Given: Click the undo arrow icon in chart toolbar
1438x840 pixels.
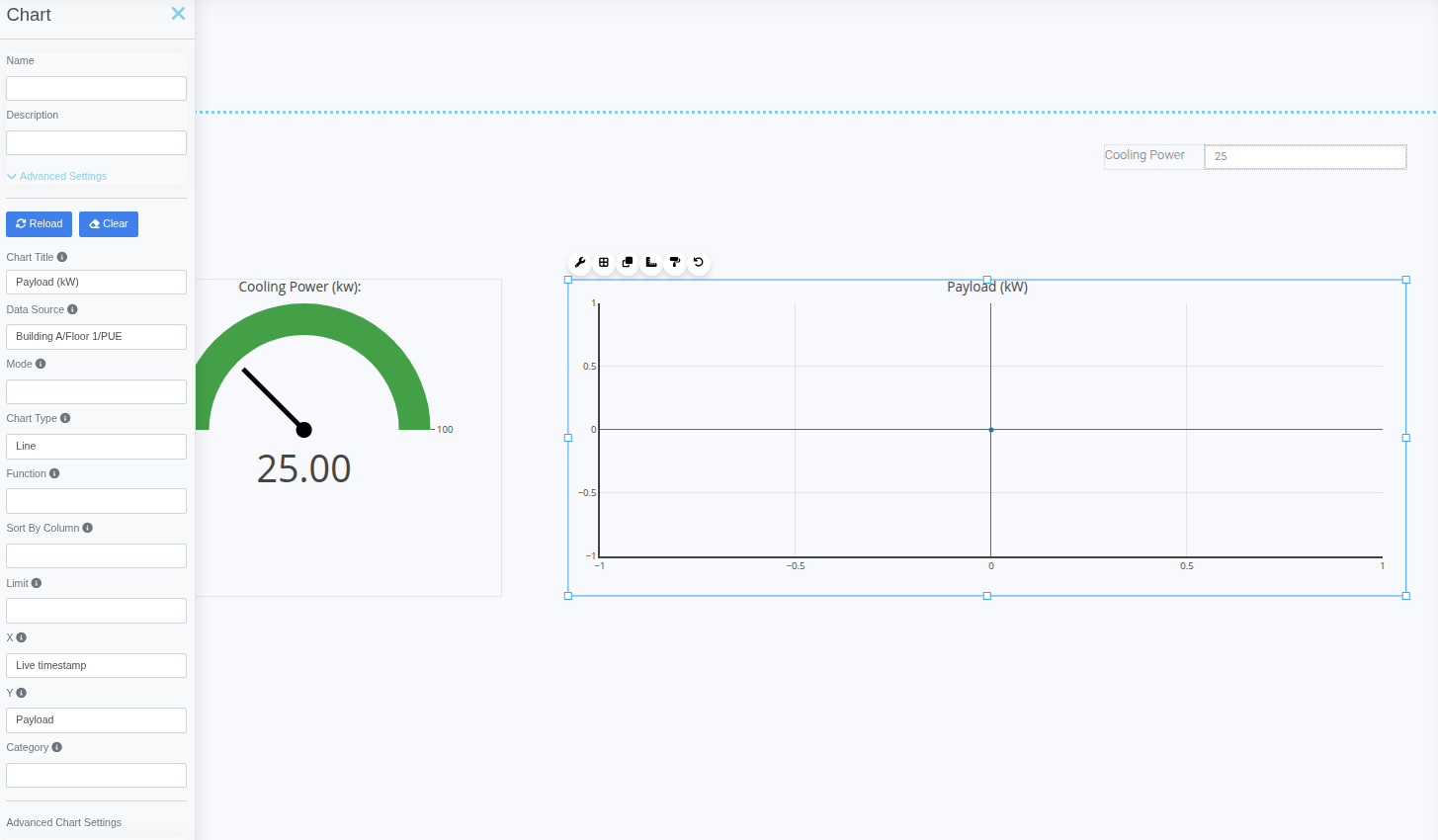Looking at the screenshot, I should [x=699, y=263].
